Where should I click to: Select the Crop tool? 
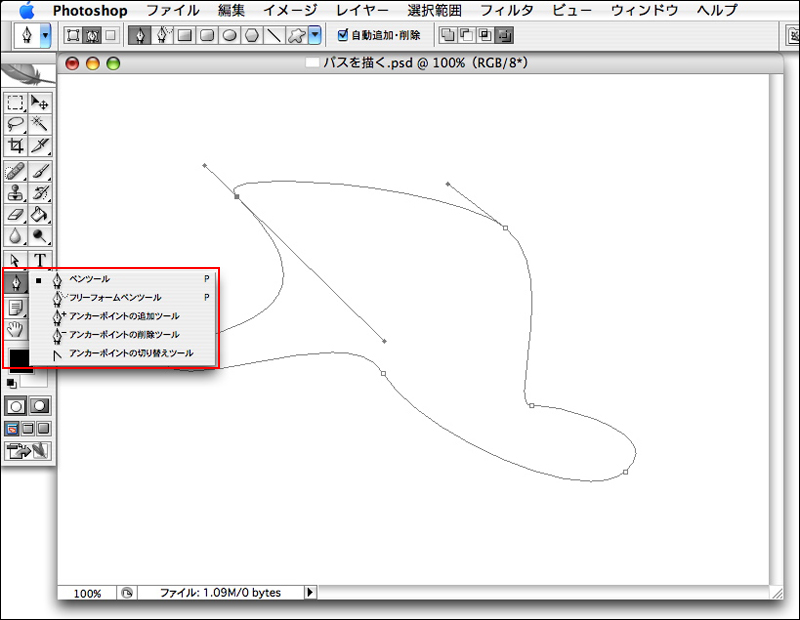pos(15,146)
